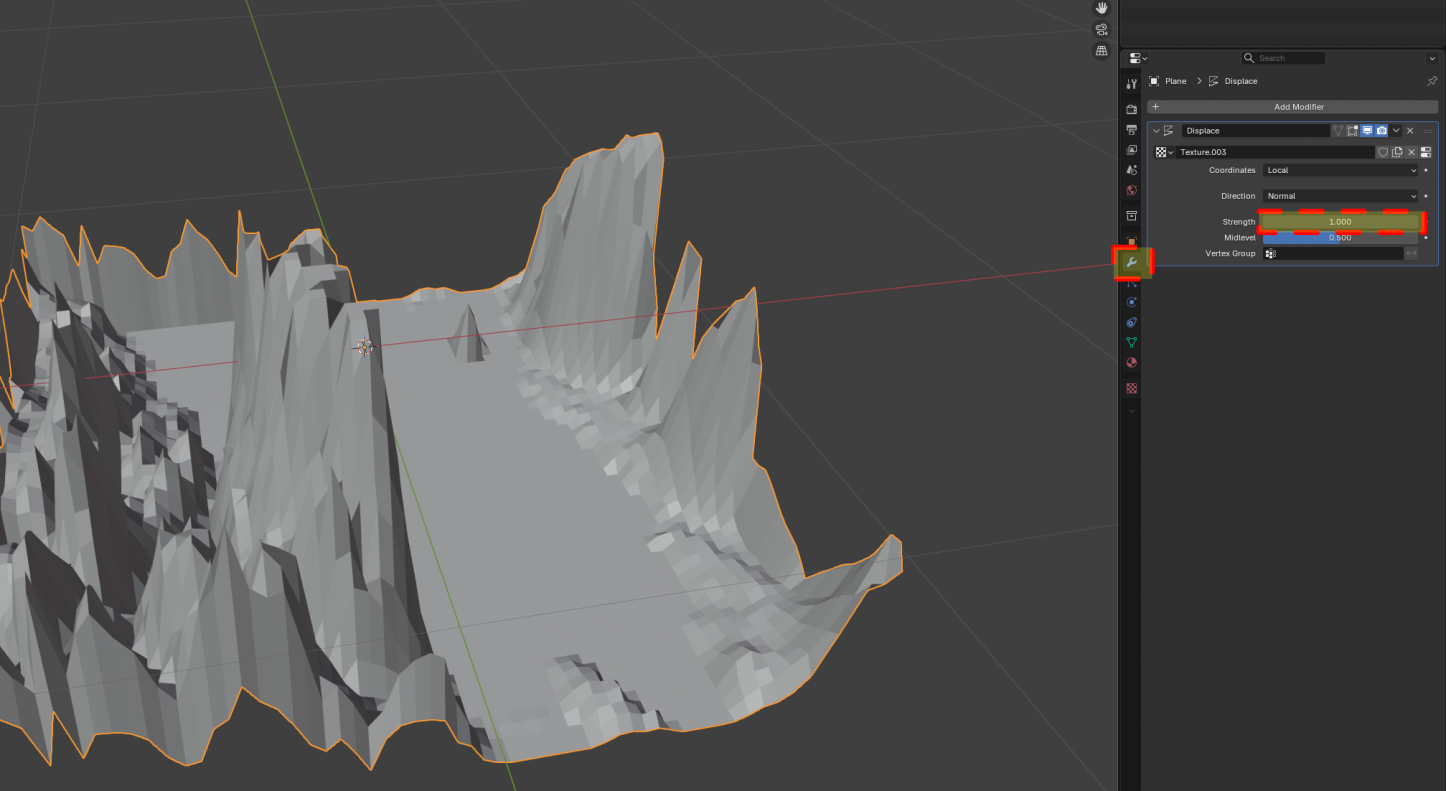Image resolution: width=1446 pixels, height=791 pixels.
Task: Click the Add Modifier button
Action: (1293, 106)
